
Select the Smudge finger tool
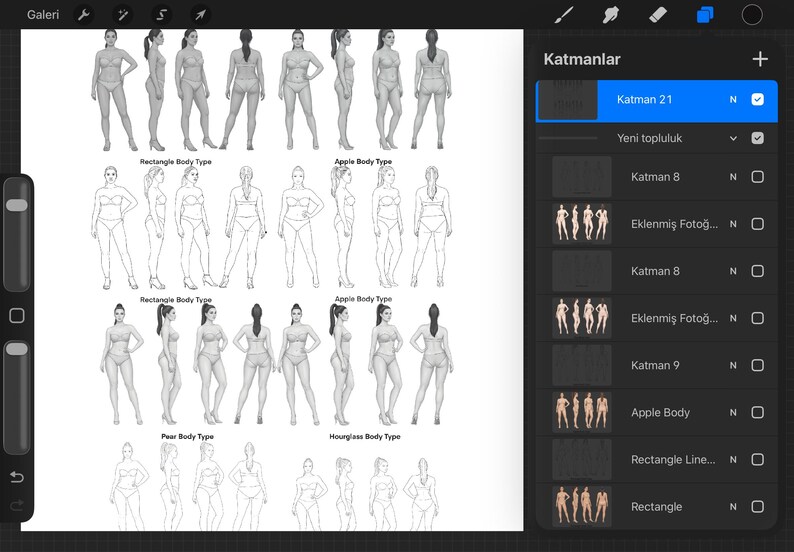tap(611, 15)
